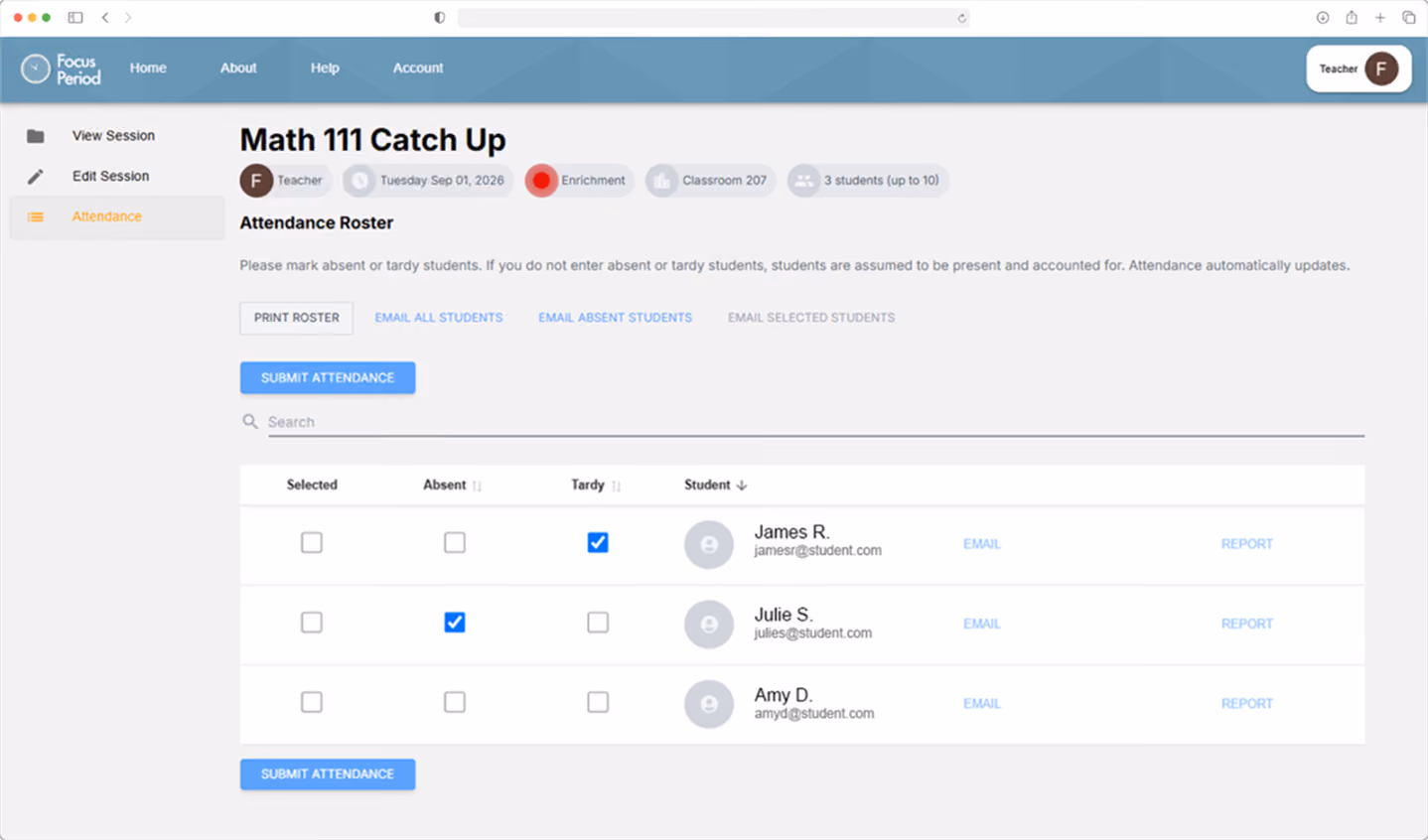Click the list icon beside Attendance
Image resolution: width=1428 pixels, height=840 pixels.
(36, 216)
